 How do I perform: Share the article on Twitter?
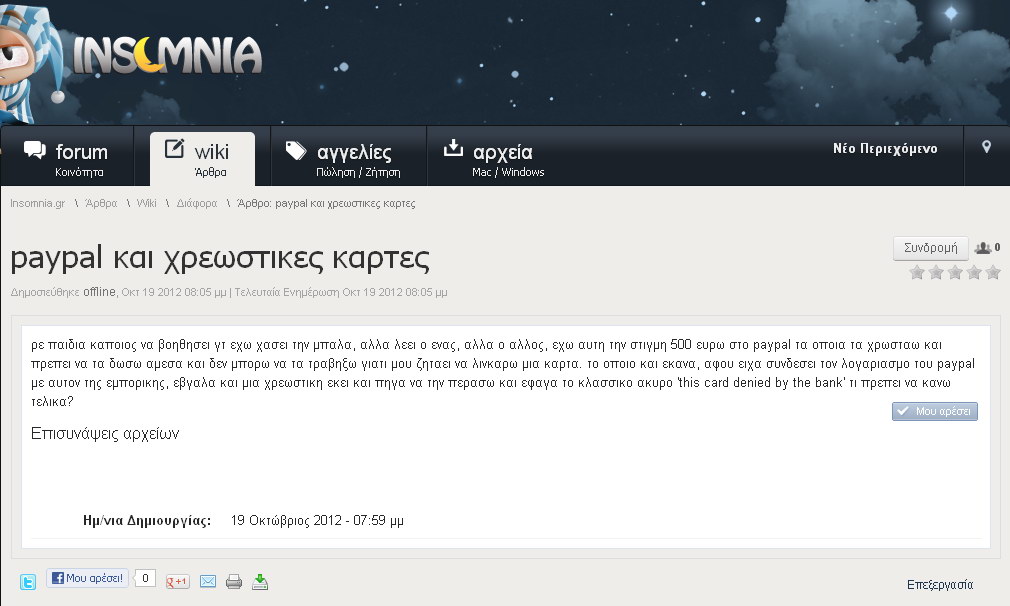[x=28, y=582]
